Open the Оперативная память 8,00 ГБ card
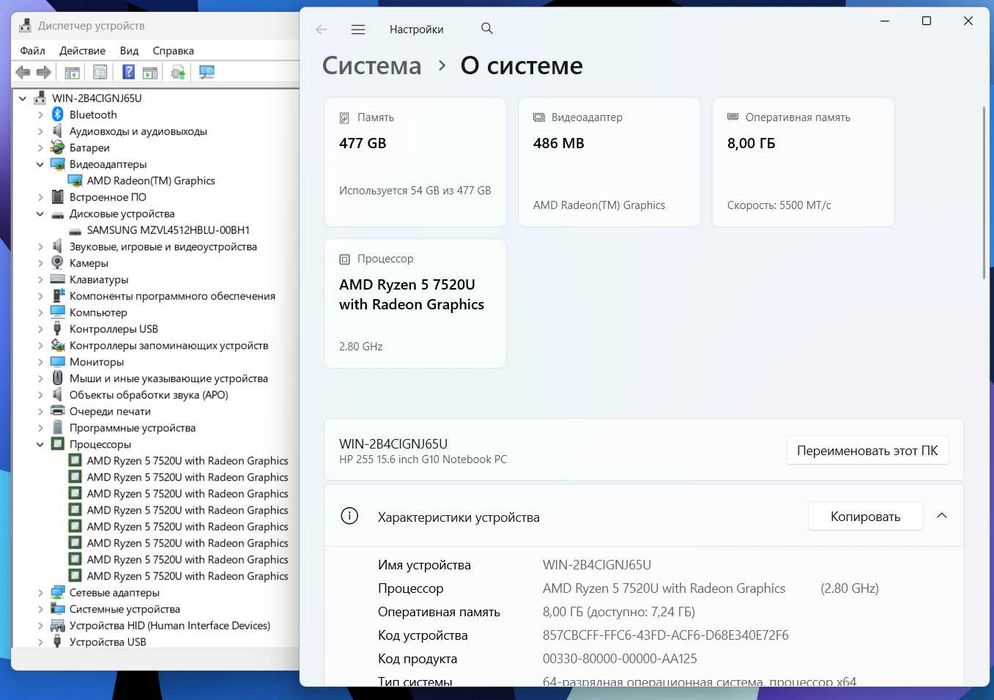Viewport: 994px width, 700px height. (803, 162)
